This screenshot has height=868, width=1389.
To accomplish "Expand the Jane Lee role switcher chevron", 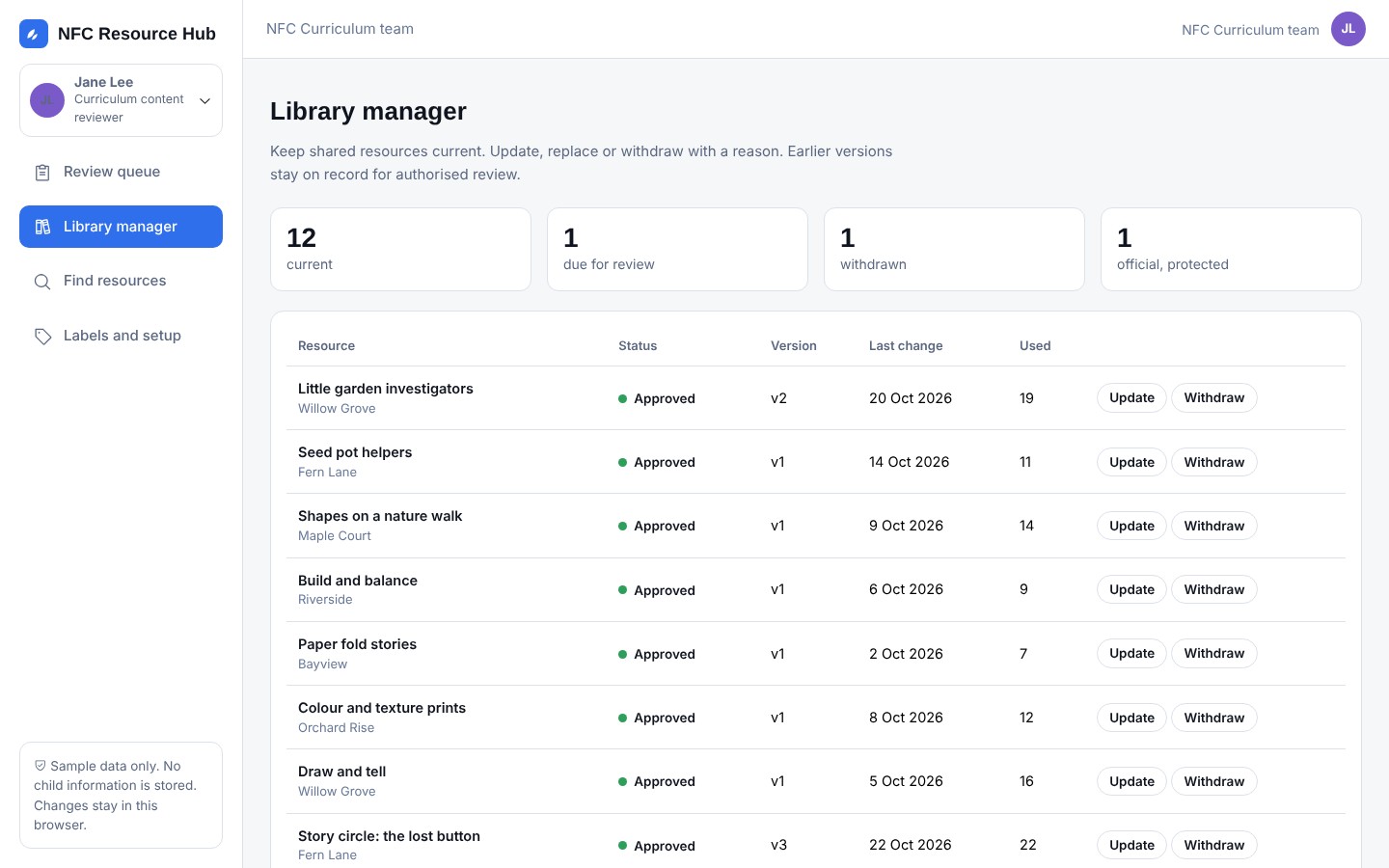I will click(x=204, y=100).
